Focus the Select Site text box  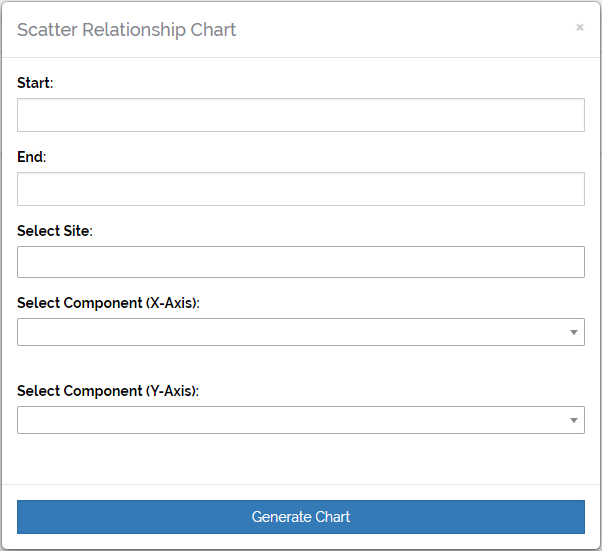click(300, 262)
